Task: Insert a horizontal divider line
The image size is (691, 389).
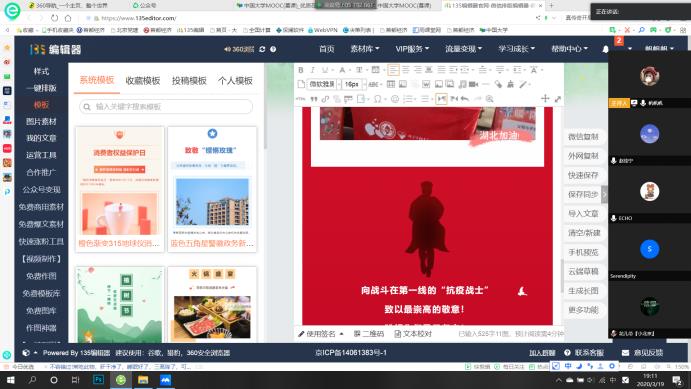Action: tap(486, 84)
